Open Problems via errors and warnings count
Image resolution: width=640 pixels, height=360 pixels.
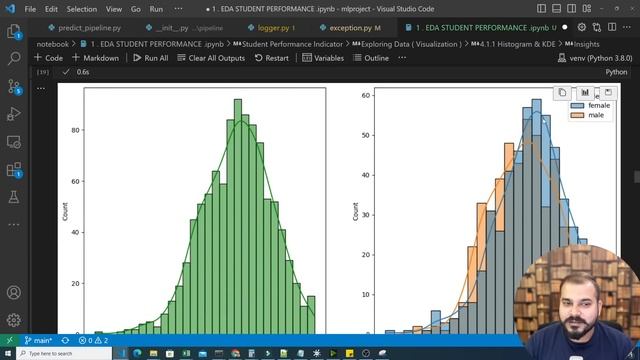(x=93, y=340)
